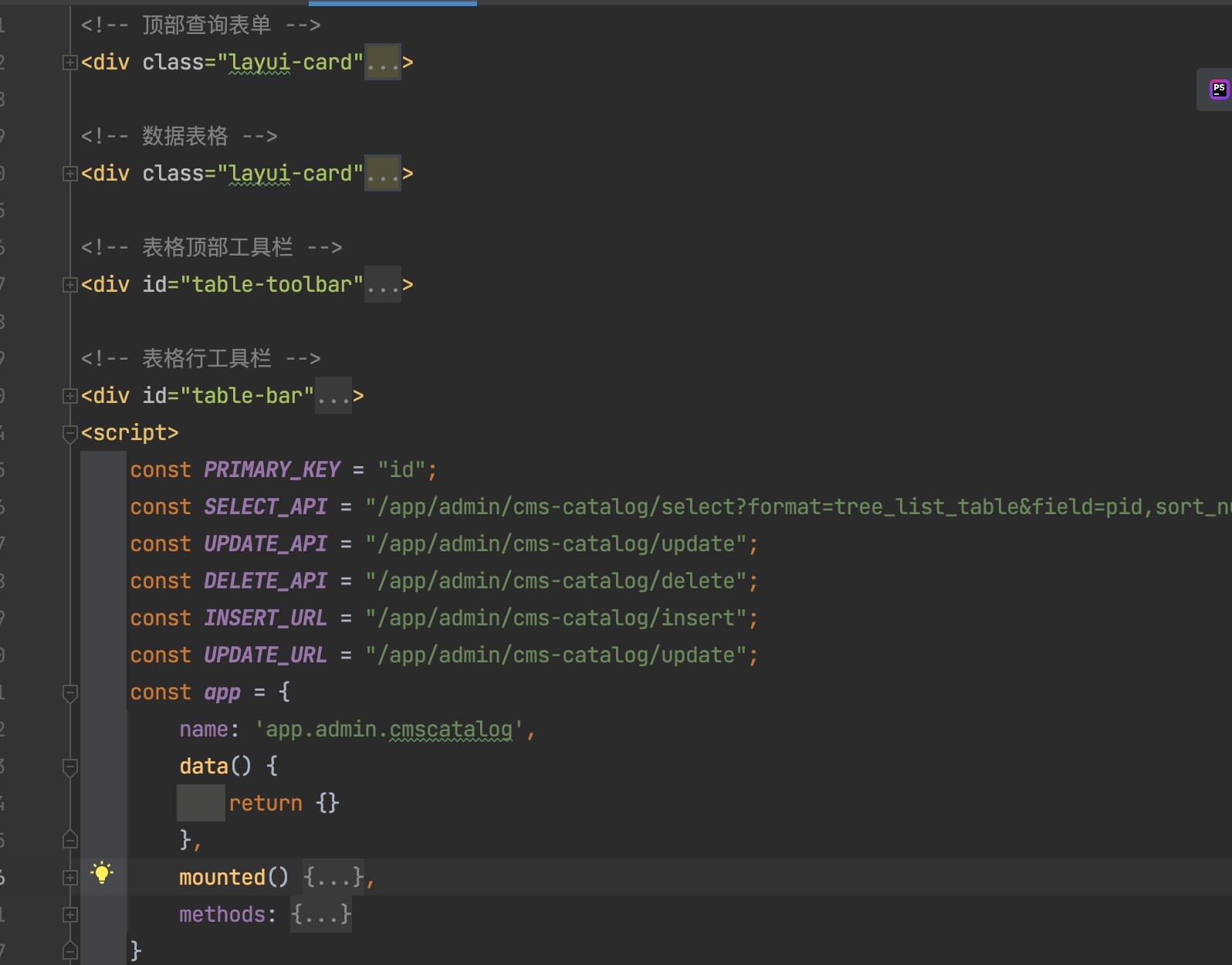Click the PRIMARY_KEY constant name
This screenshot has height=965, width=1232.
[x=272, y=469]
